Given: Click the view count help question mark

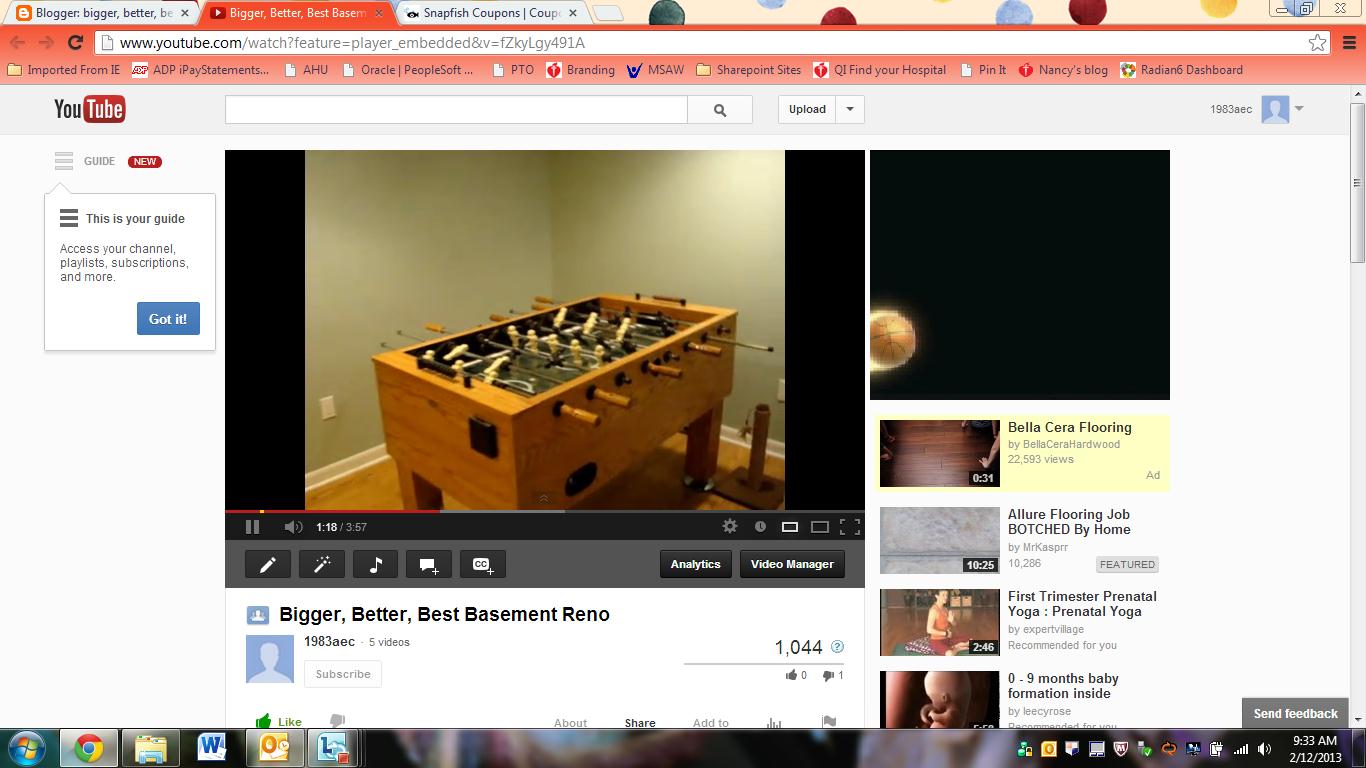Looking at the screenshot, I should [x=837, y=647].
